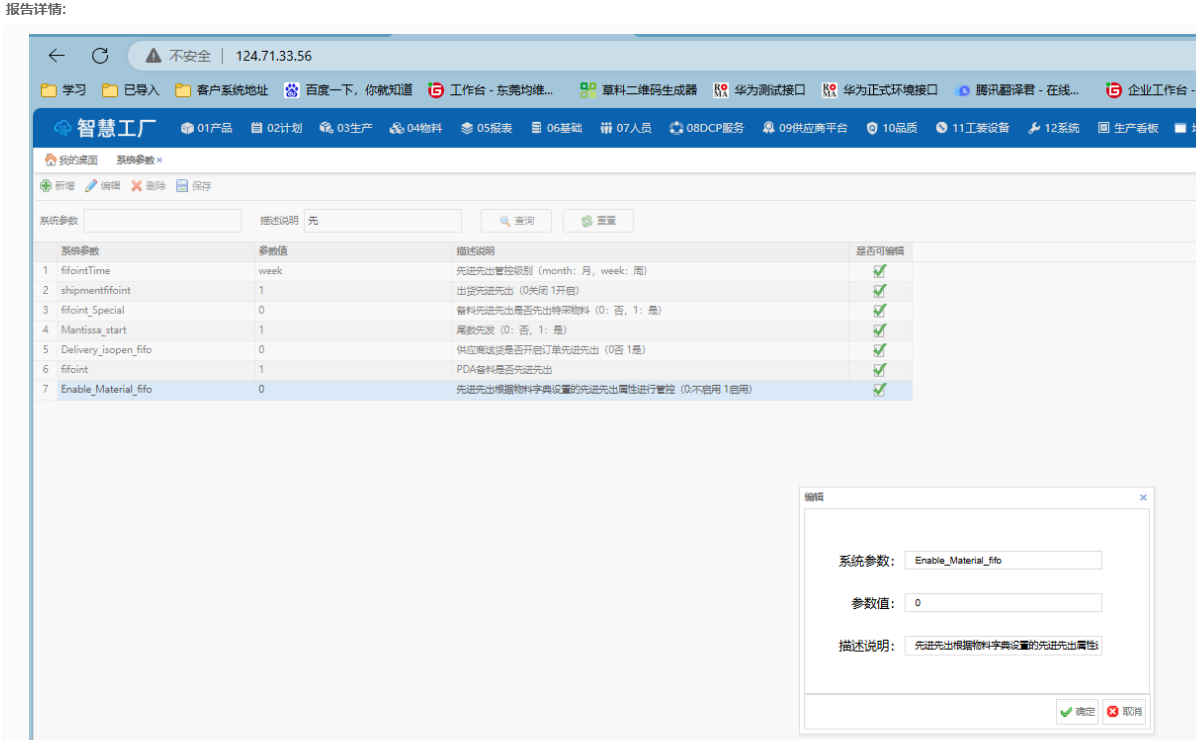Confirm the edit dialog with 确定
The height and width of the screenshot is (740, 1196).
[x=1077, y=712]
